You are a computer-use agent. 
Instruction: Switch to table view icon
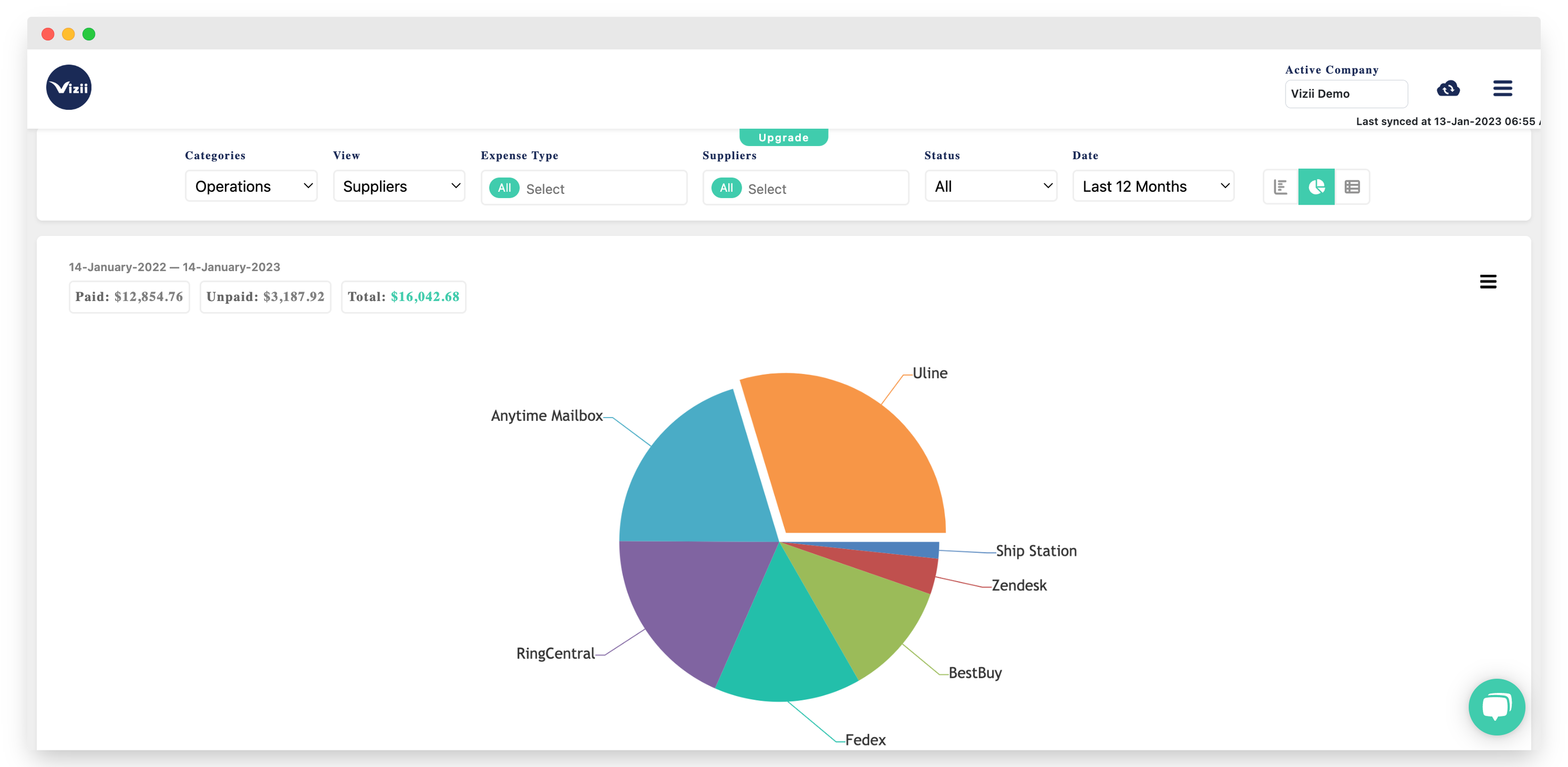[1352, 187]
